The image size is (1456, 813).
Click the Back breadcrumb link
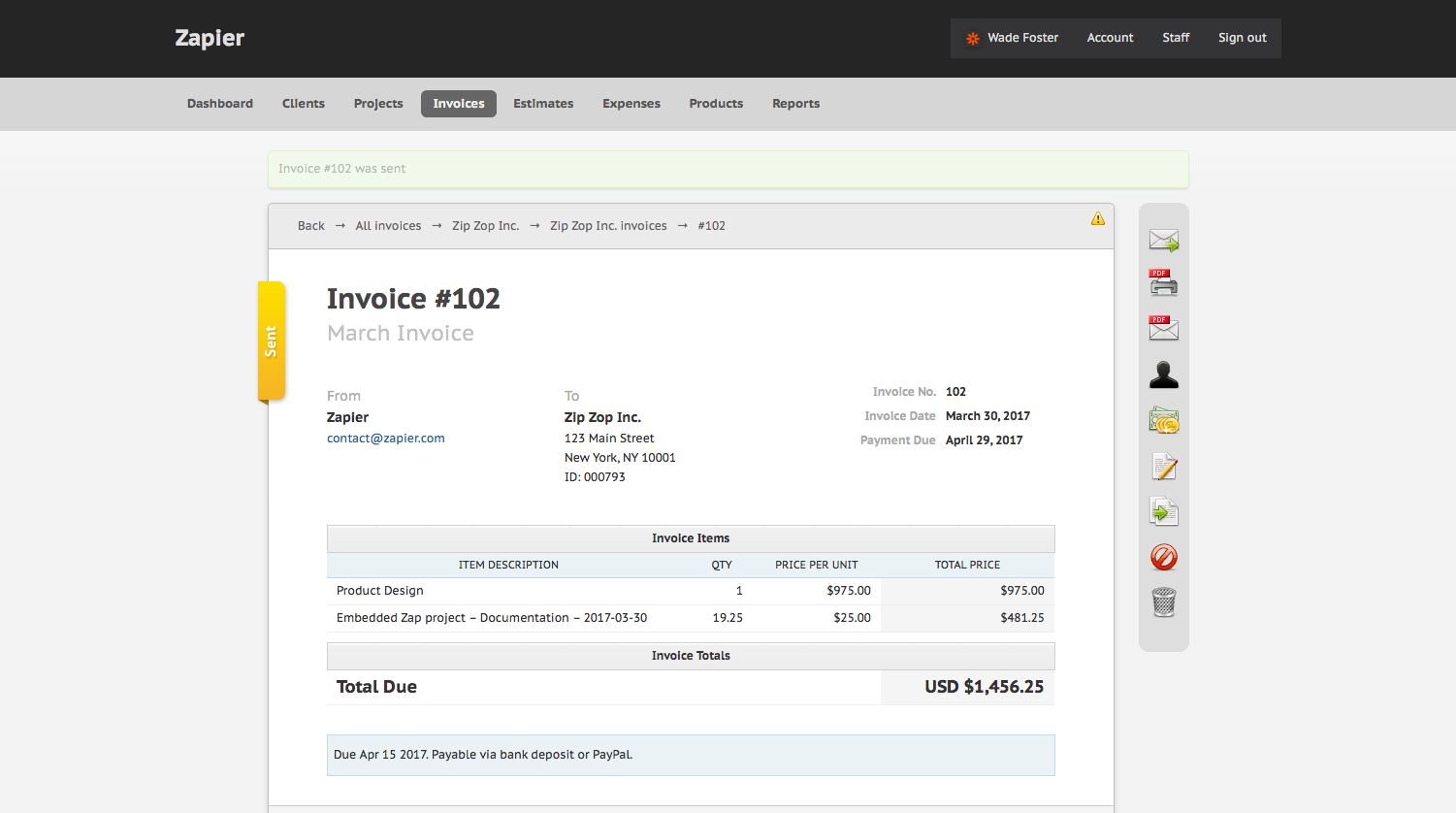[310, 226]
